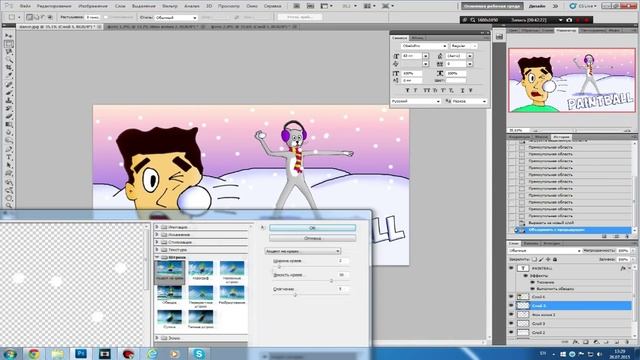The image size is (640, 360).
Task: Open font family dropdown in Character panel
Action: tap(424, 46)
